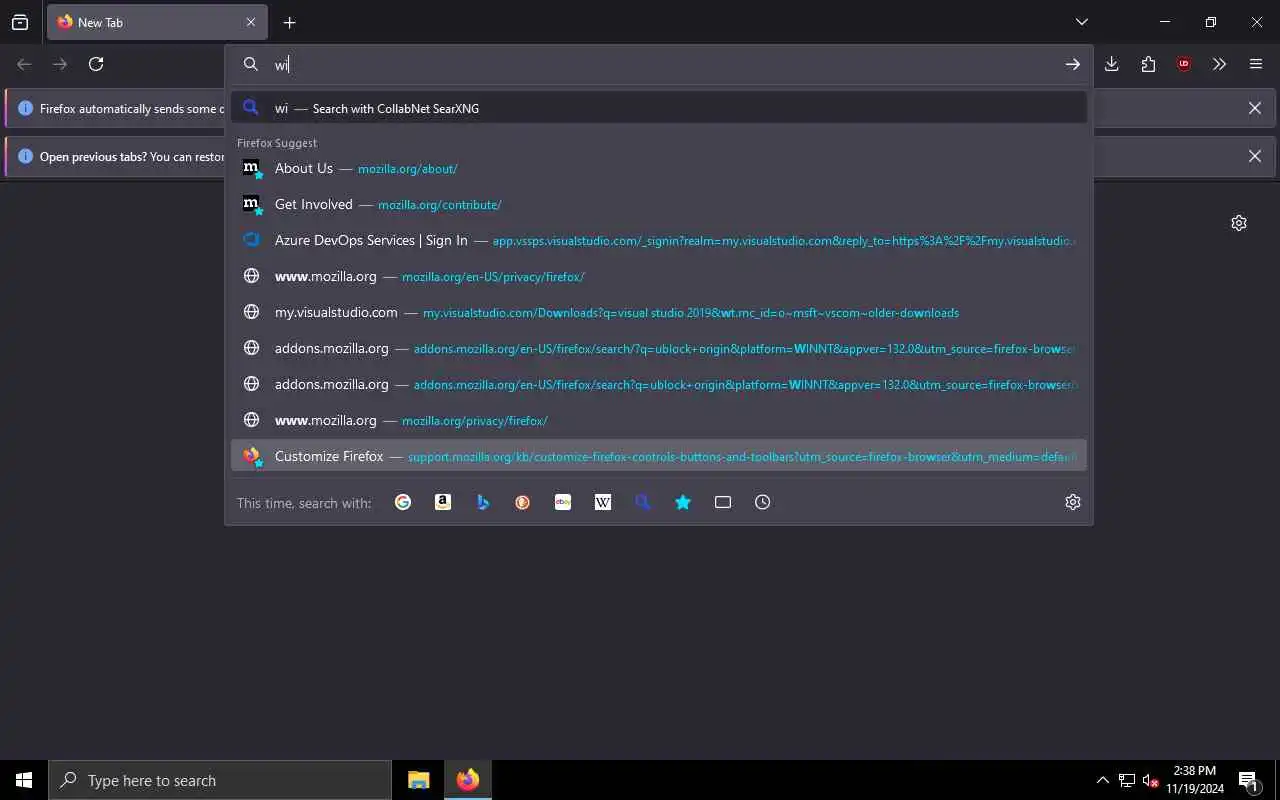The width and height of the screenshot is (1280, 800).
Task: Open the Get Involved suggestion
Action: 659,204
